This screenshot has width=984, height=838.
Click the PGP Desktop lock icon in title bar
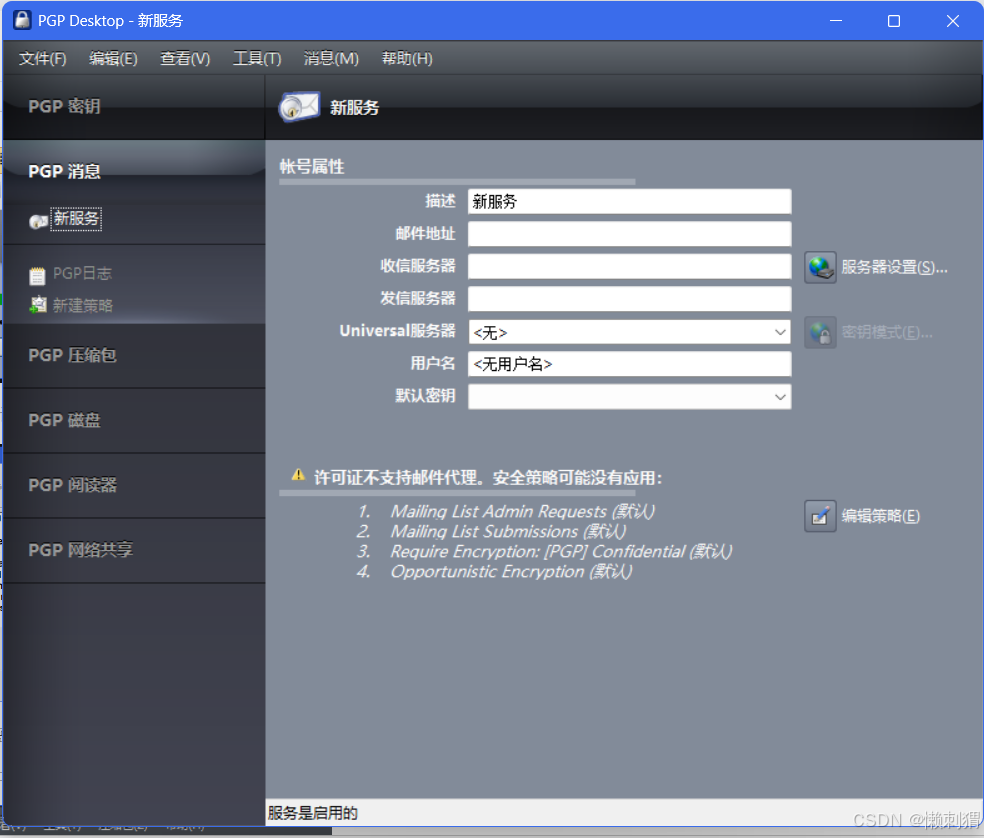point(22,20)
